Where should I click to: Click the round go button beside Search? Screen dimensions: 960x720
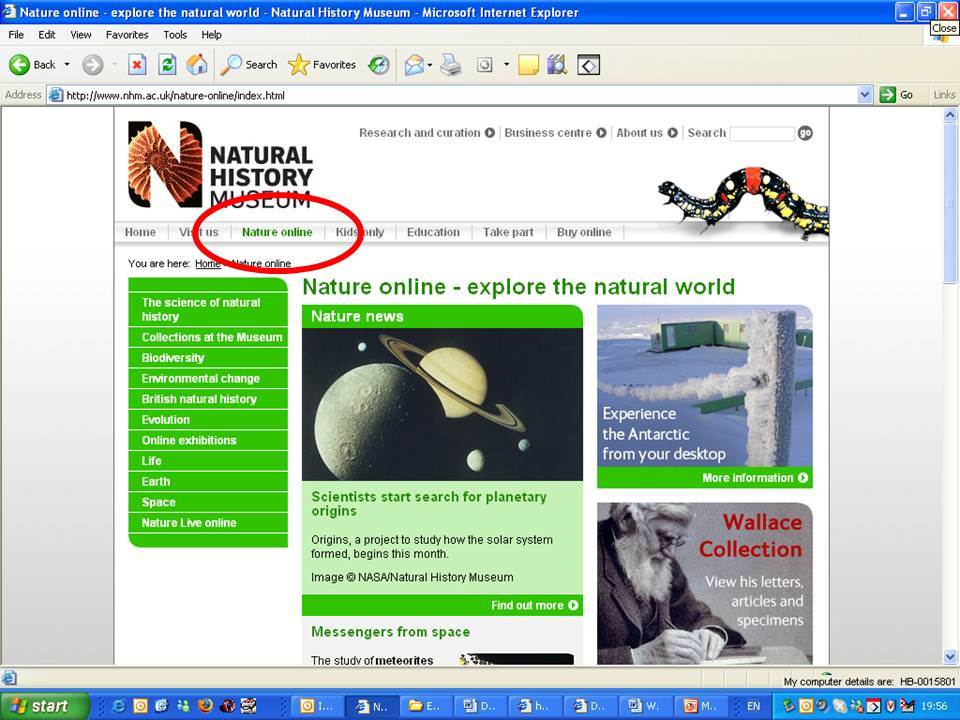(x=805, y=133)
